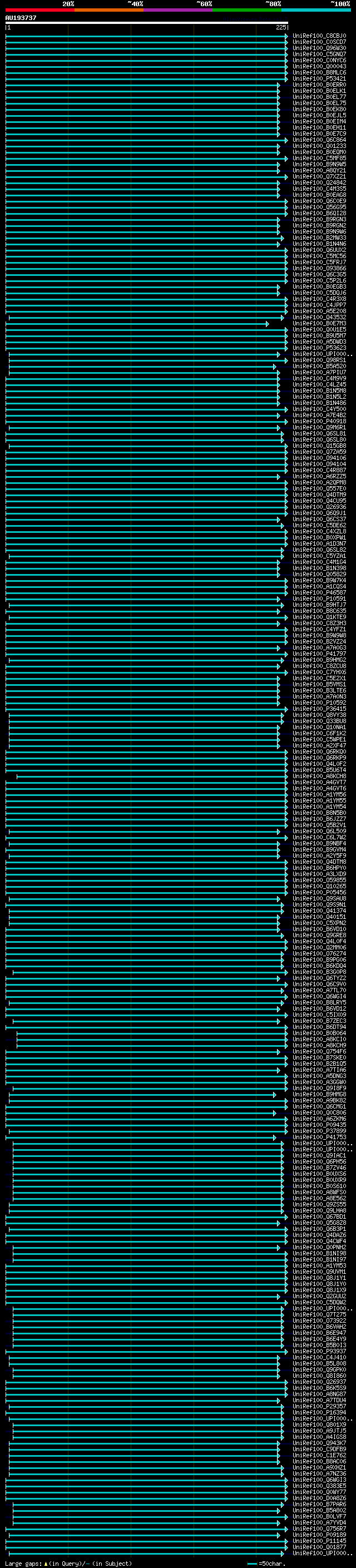Viewport: 356px width, 1568px height.
Task: Open hit UniRef100_C5GNQ7
Action: 319,54
